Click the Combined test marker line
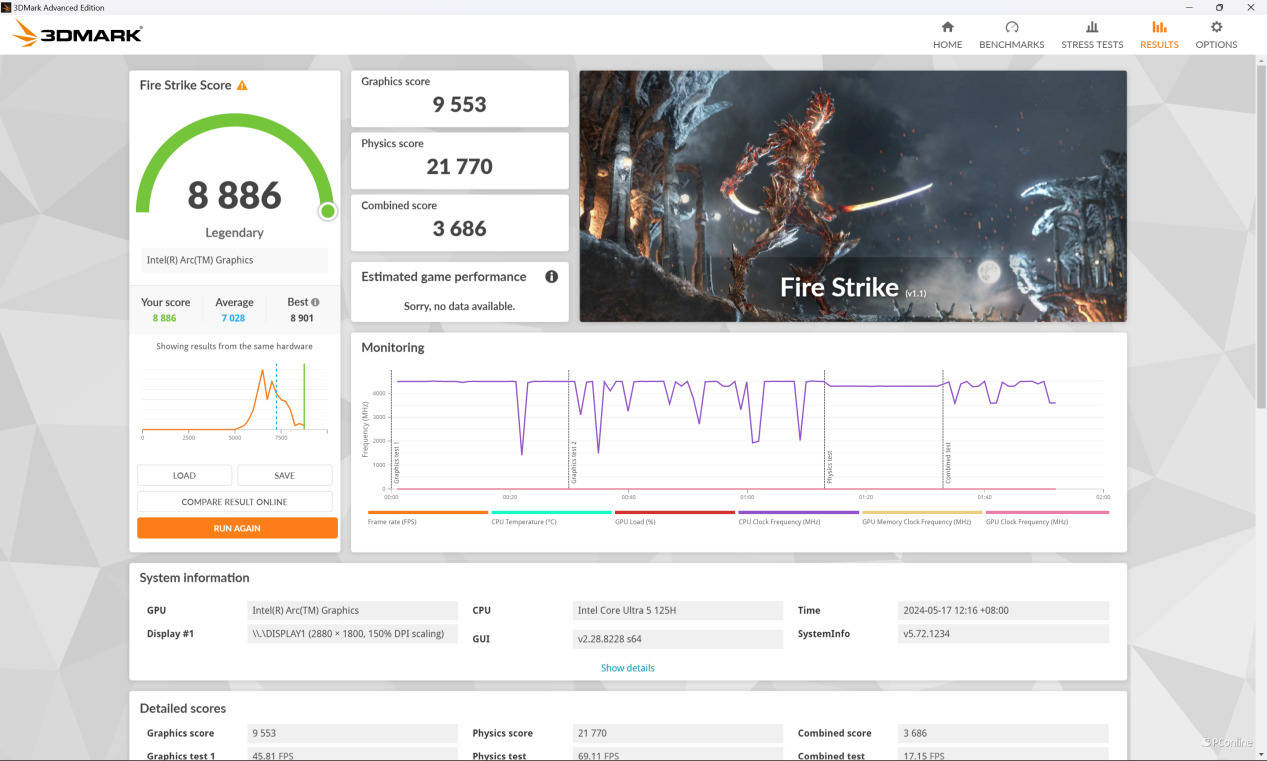This screenshot has height=761, width=1267. click(x=943, y=430)
